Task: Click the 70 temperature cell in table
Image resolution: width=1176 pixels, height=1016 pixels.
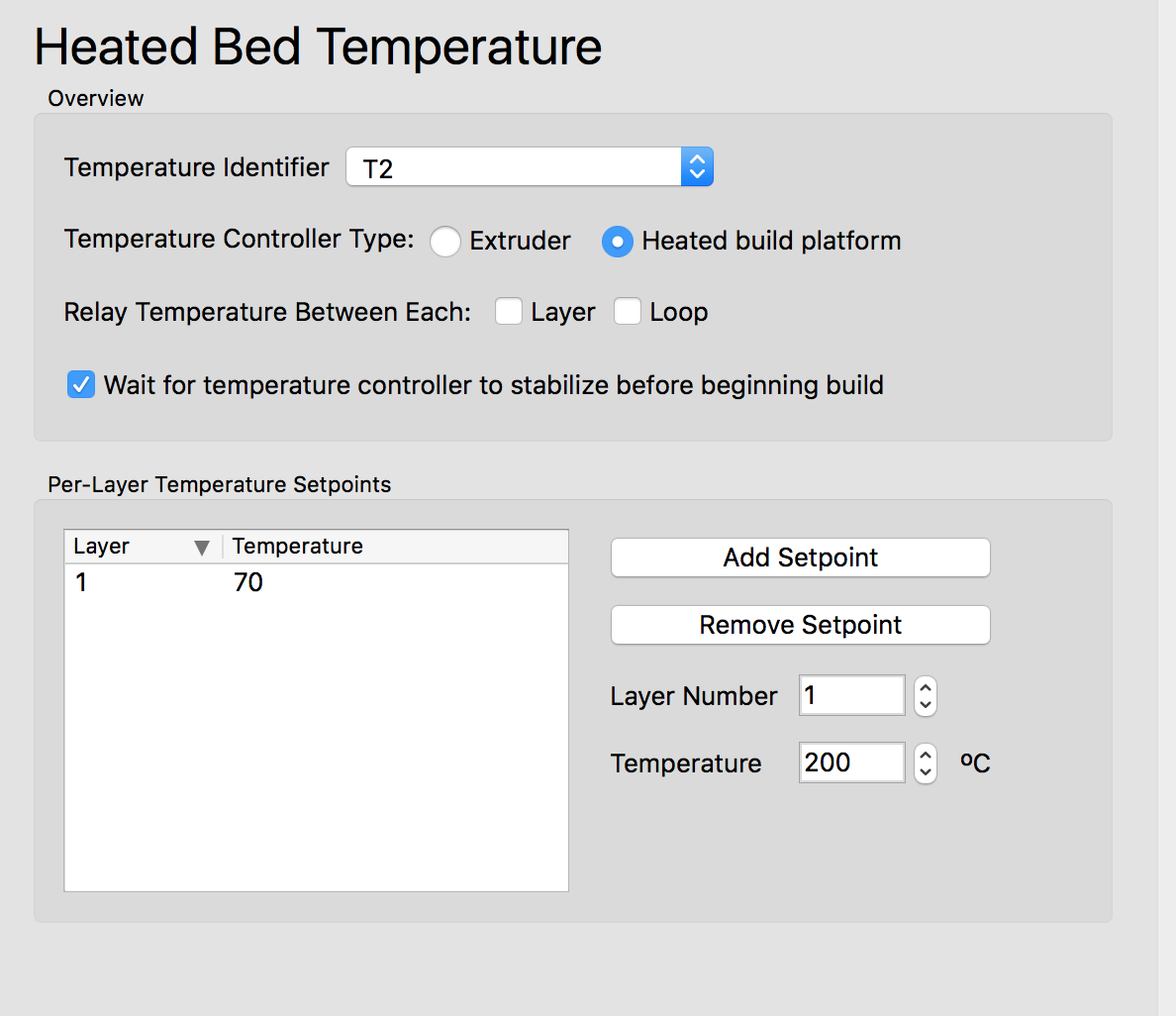Action: click(248, 582)
